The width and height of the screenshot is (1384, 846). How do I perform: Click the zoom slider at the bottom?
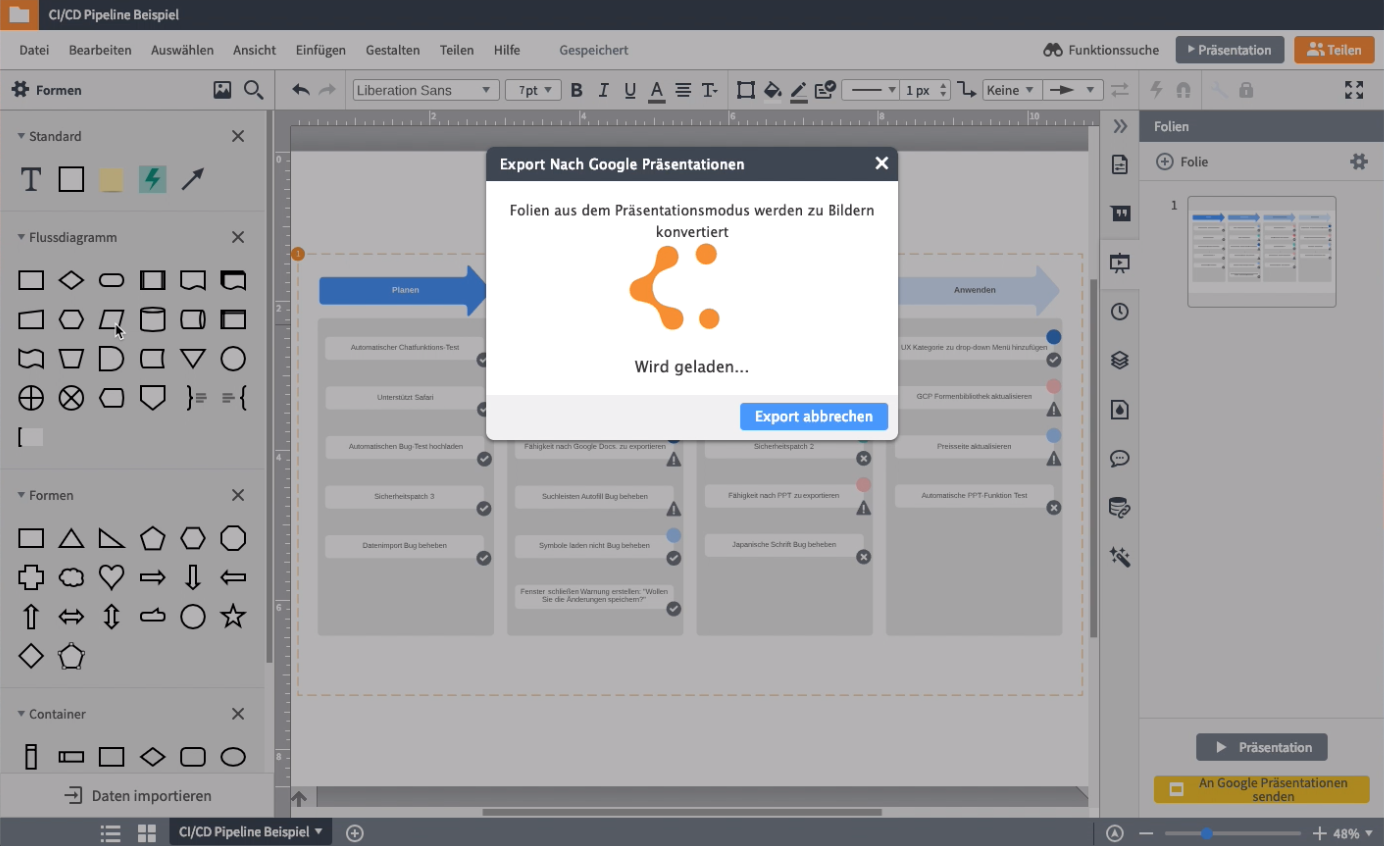tap(1232, 833)
